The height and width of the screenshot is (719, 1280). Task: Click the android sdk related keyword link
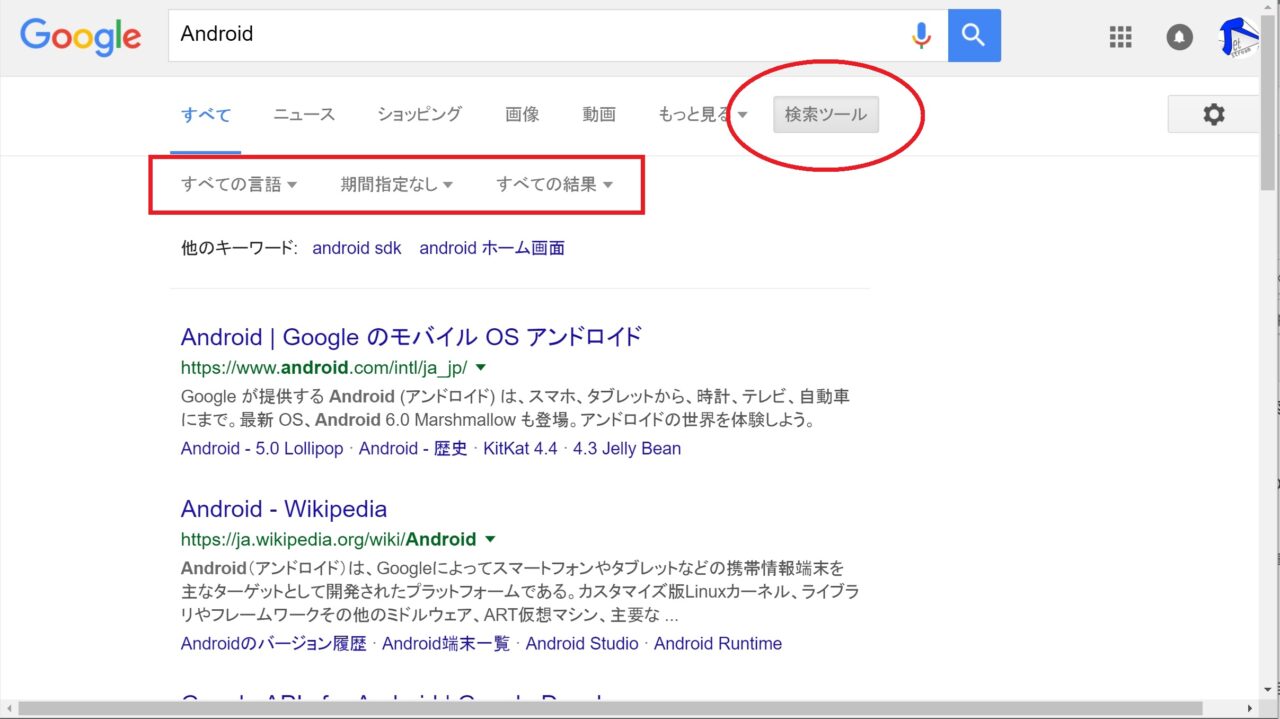point(356,248)
